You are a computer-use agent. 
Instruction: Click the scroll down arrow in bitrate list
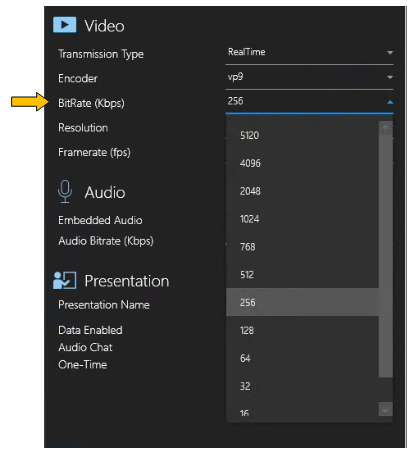(385, 409)
